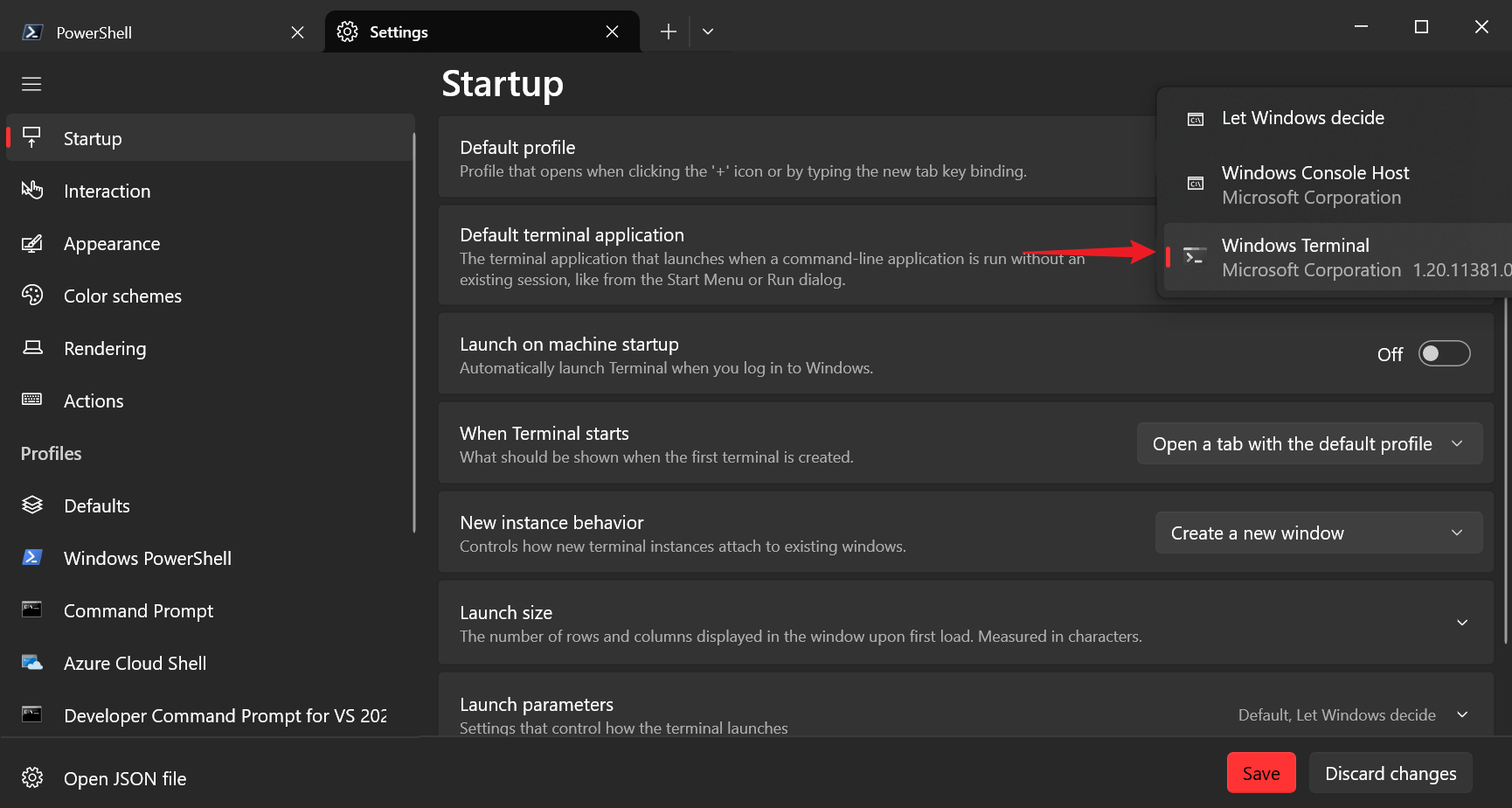Open Interaction settings via its hand icon

(32, 190)
